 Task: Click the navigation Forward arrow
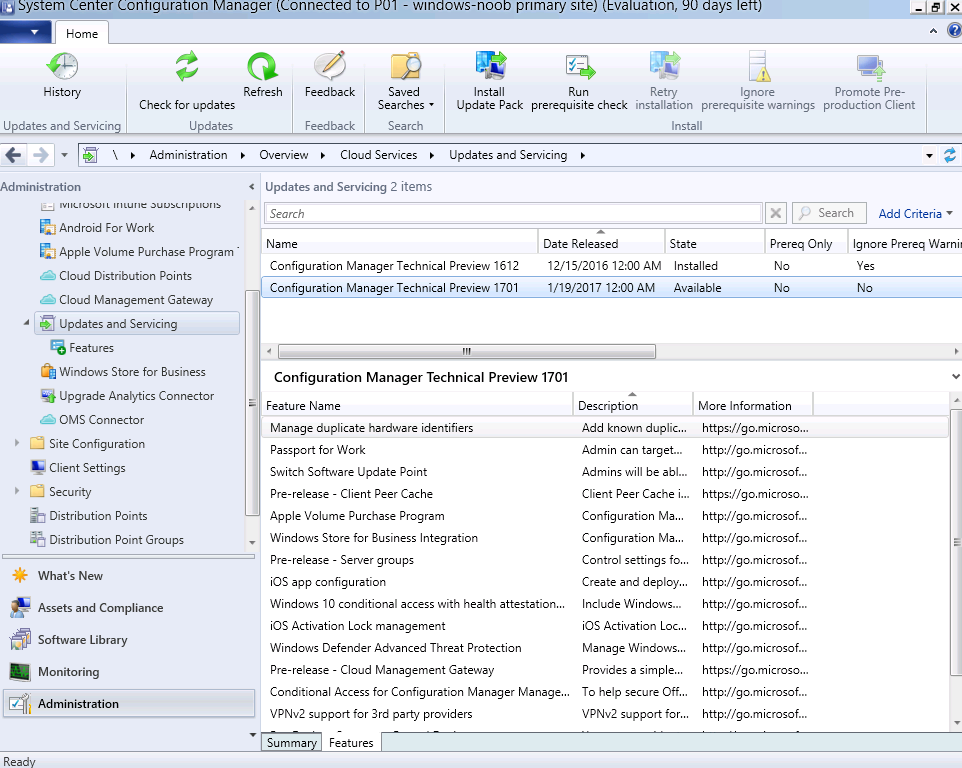(x=40, y=155)
